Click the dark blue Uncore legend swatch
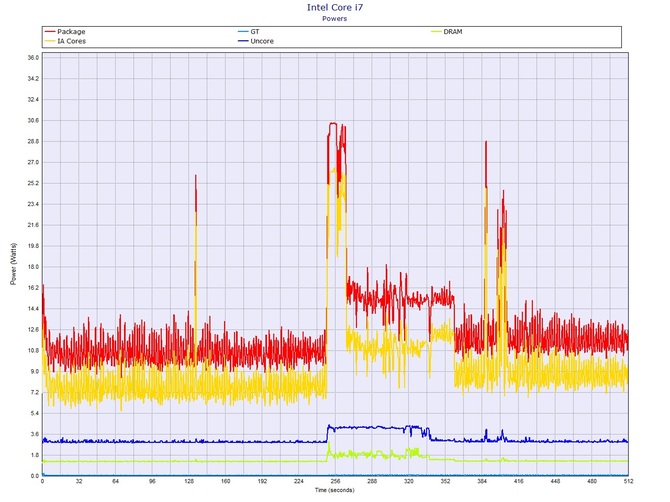The width and height of the screenshot is (670, 502). pos(243,41)
